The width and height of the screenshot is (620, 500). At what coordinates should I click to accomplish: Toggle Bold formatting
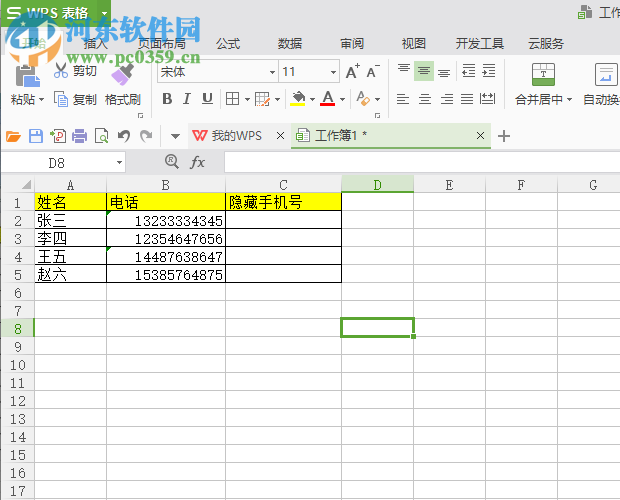[x=167, y=99]
